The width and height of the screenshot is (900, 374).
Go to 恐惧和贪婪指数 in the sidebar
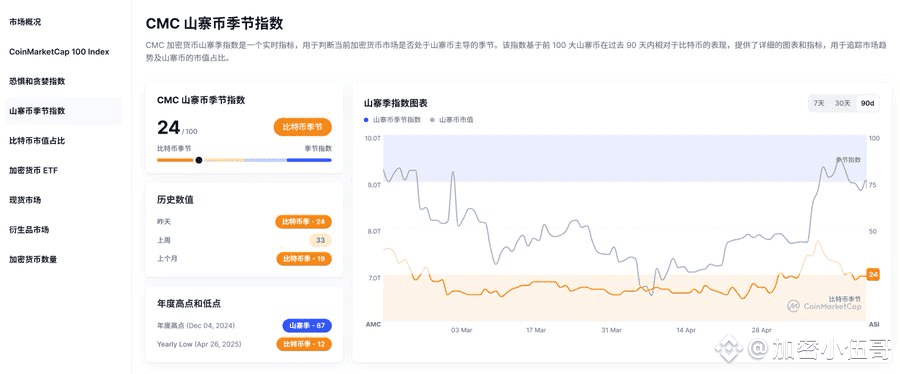(37, 81)
